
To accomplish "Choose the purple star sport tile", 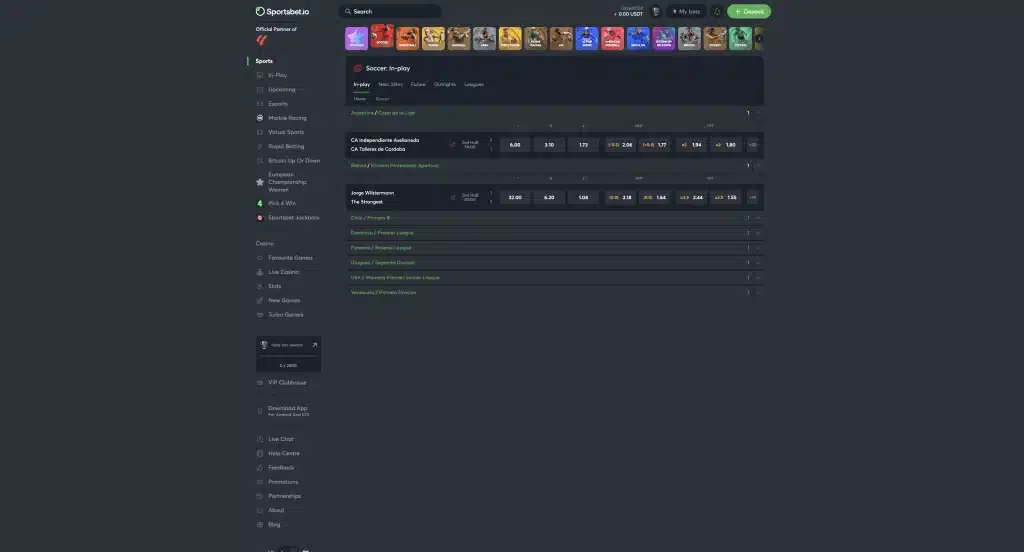I will 356,38.
